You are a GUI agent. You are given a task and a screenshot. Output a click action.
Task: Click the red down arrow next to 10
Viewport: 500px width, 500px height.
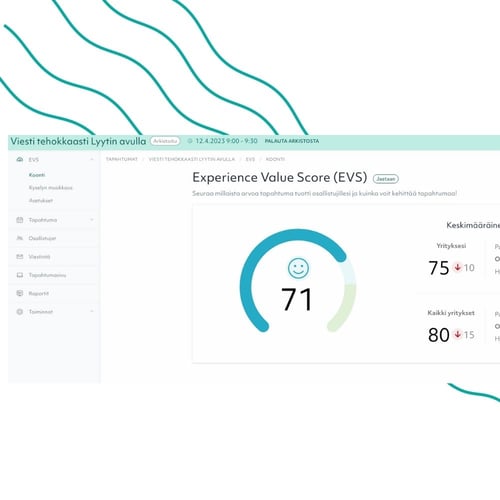[x=457, y=267]
